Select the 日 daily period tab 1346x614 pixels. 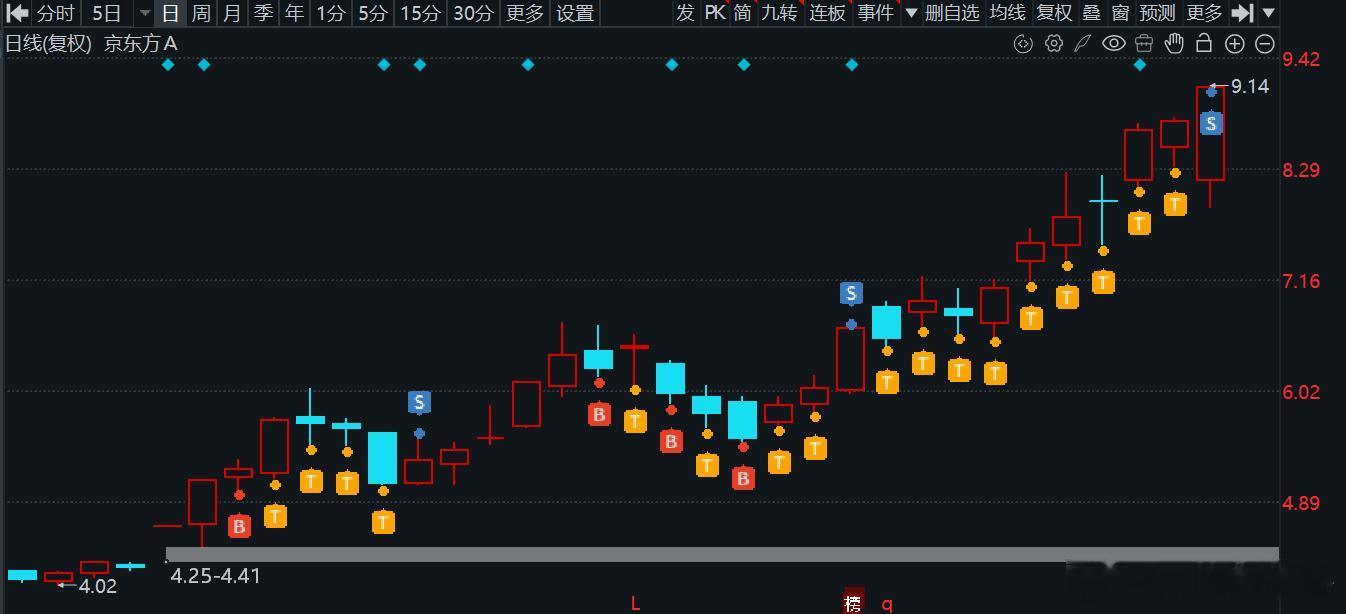coord(171,13)
